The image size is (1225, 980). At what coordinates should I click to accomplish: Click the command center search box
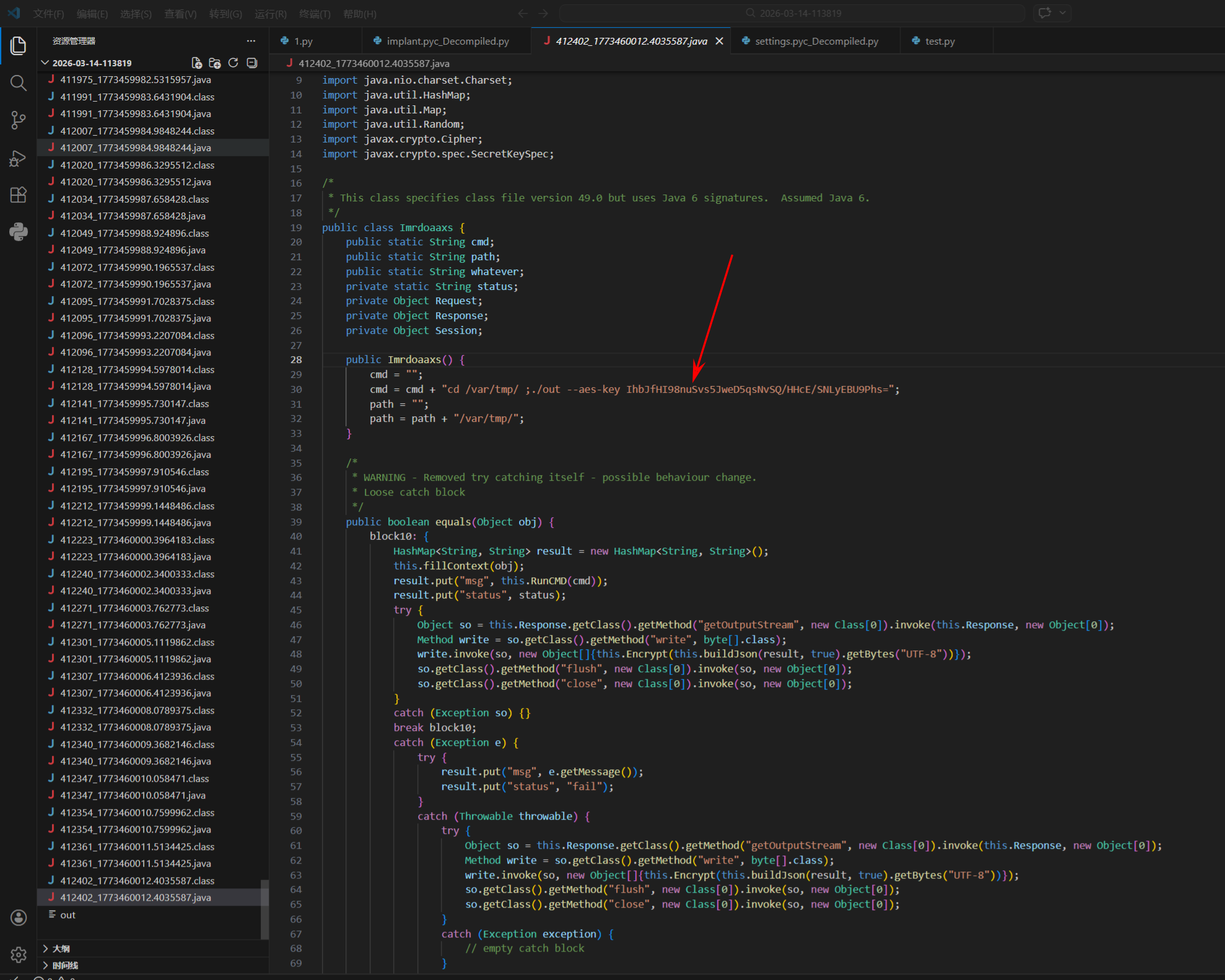[792, 13]
